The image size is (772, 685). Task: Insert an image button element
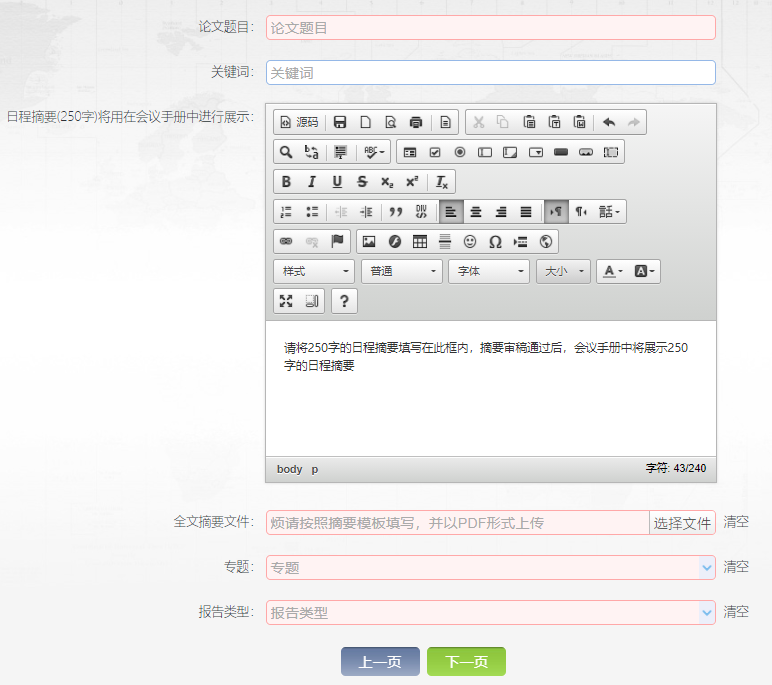pyautogui.click(x=586, y=152)
